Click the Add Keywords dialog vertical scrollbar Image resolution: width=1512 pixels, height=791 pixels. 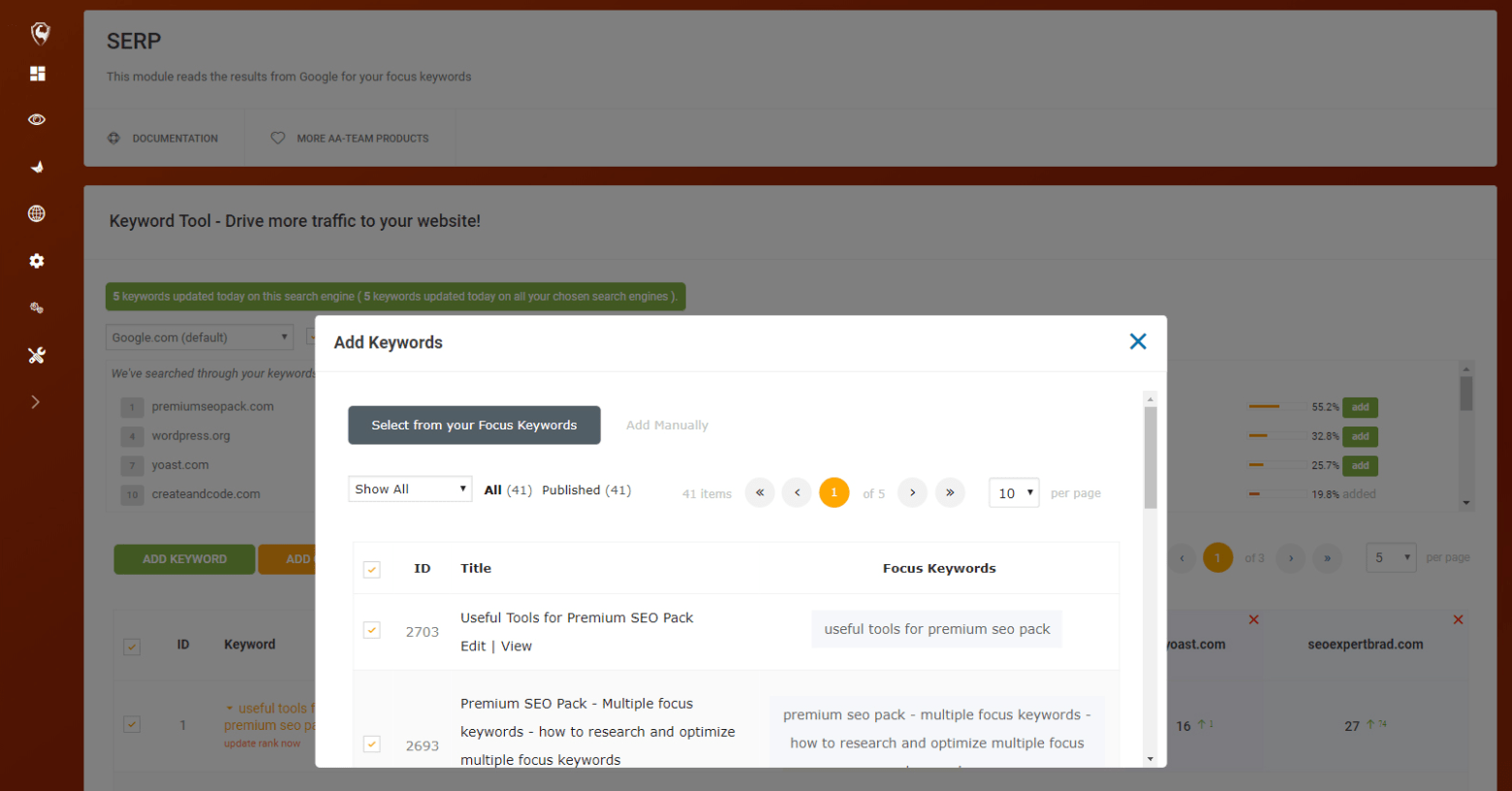pos(1150,457)
